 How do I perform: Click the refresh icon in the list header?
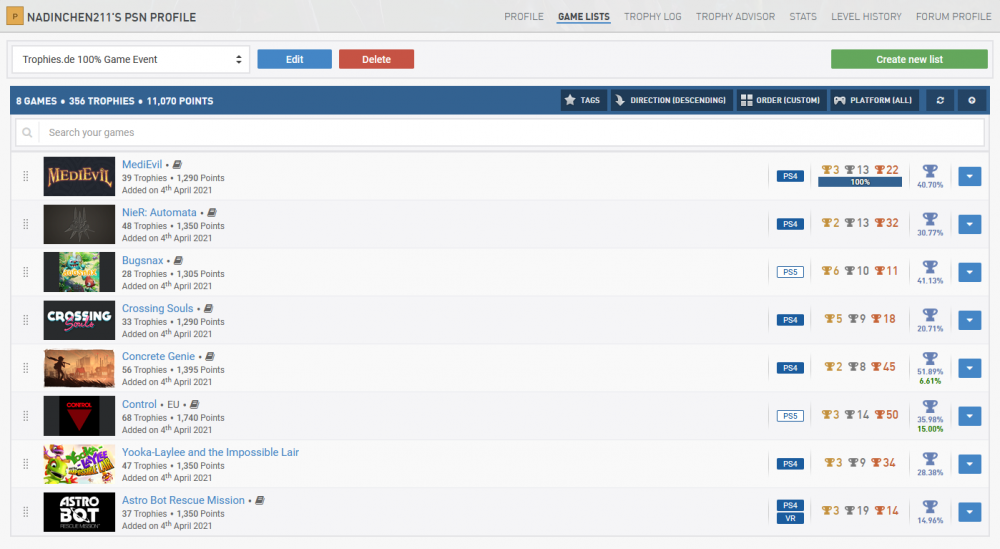[x=939, y=100]
